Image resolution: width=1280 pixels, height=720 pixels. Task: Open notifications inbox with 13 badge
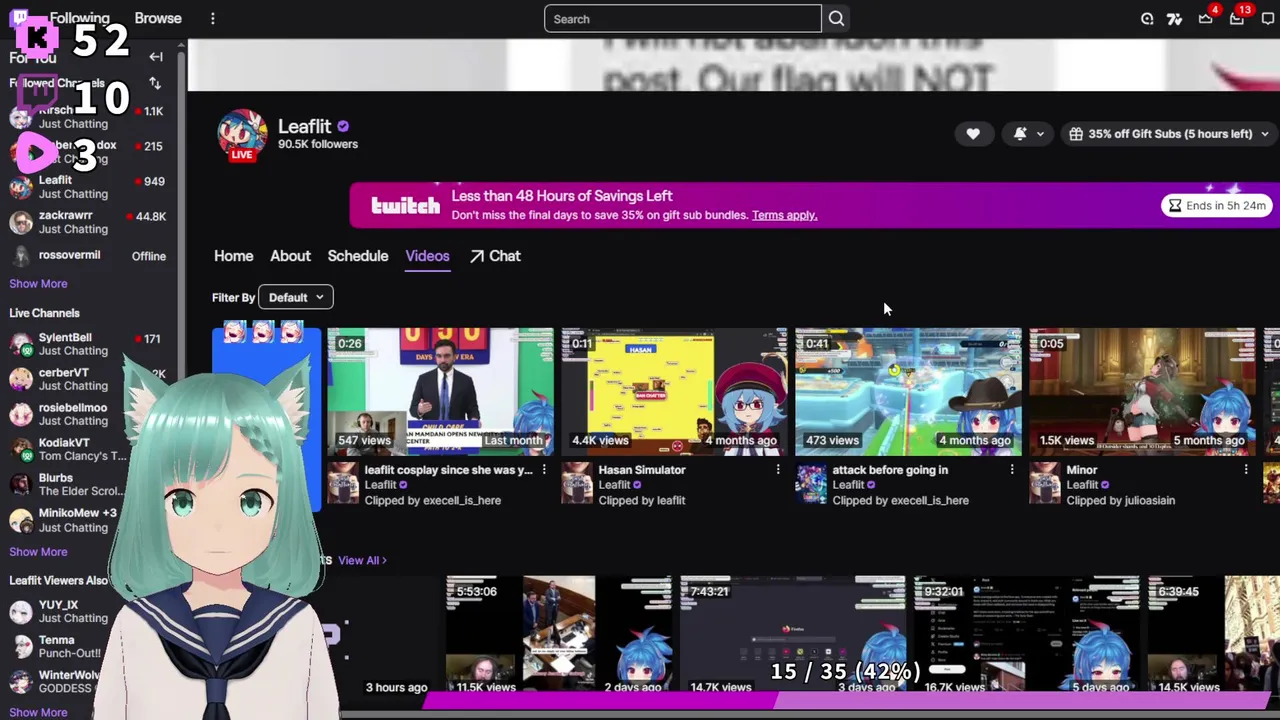click(x=1237, y=19)
